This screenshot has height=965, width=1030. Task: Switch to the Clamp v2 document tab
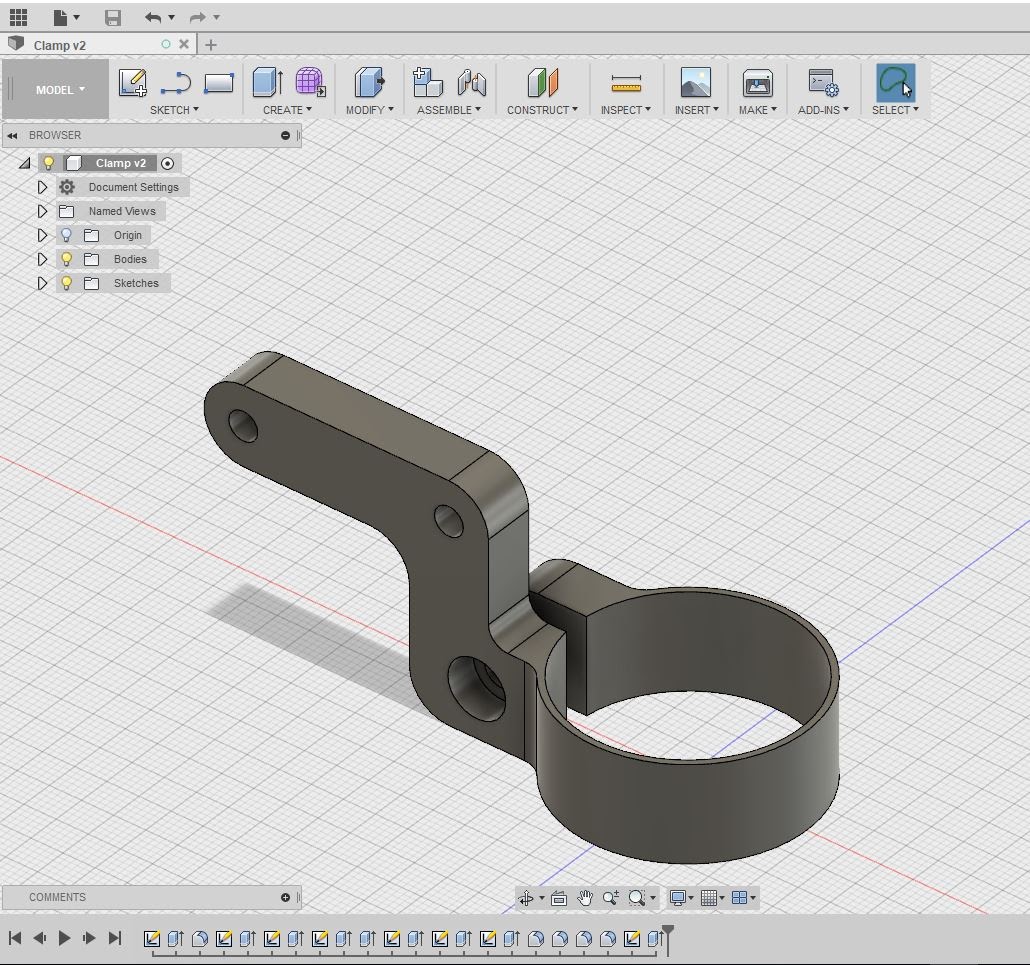60,45
